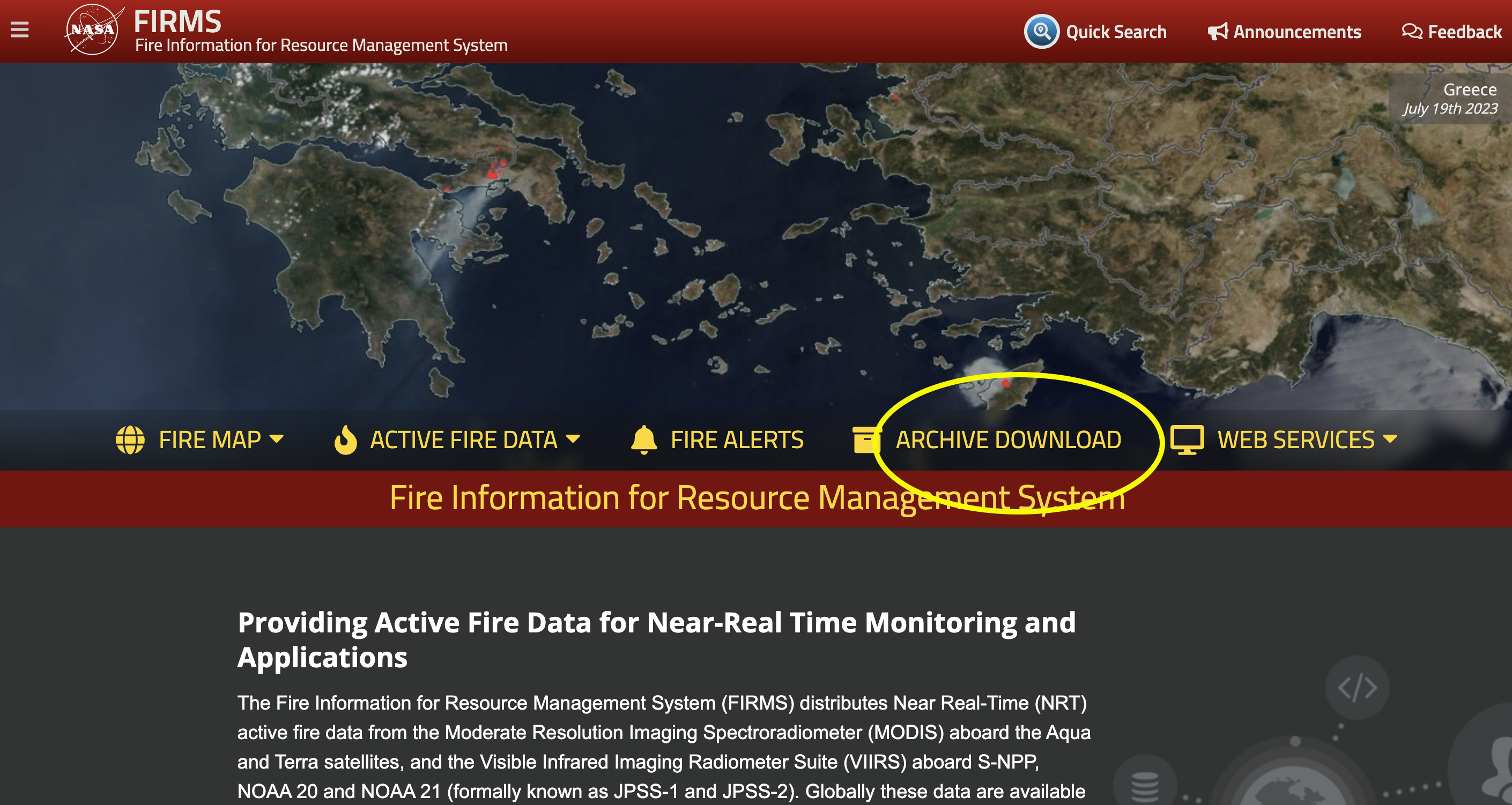The height and width of the screenshot is (805, 1512).
Task: Click the Greece July 19th 2023 caption
Action: click(x=1451, y=99)
